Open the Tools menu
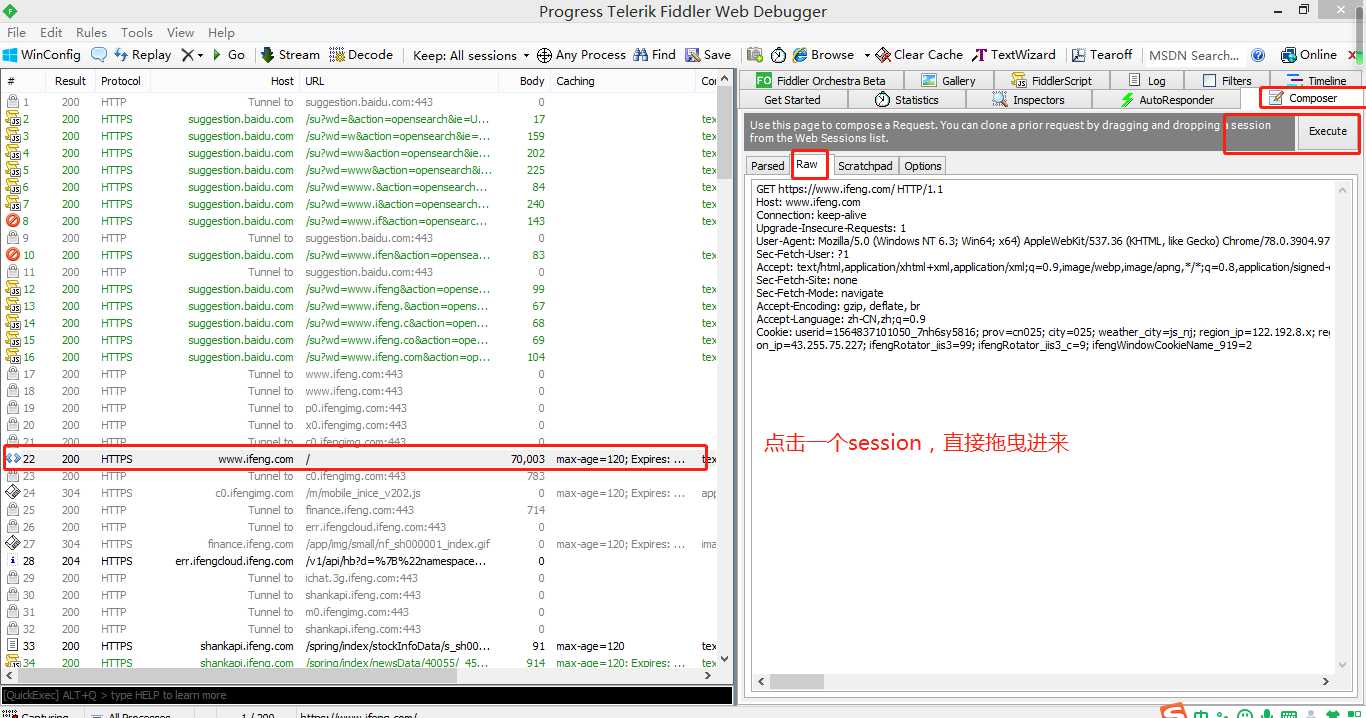This screenshot has height=718, width=1366. pos(137,32)
